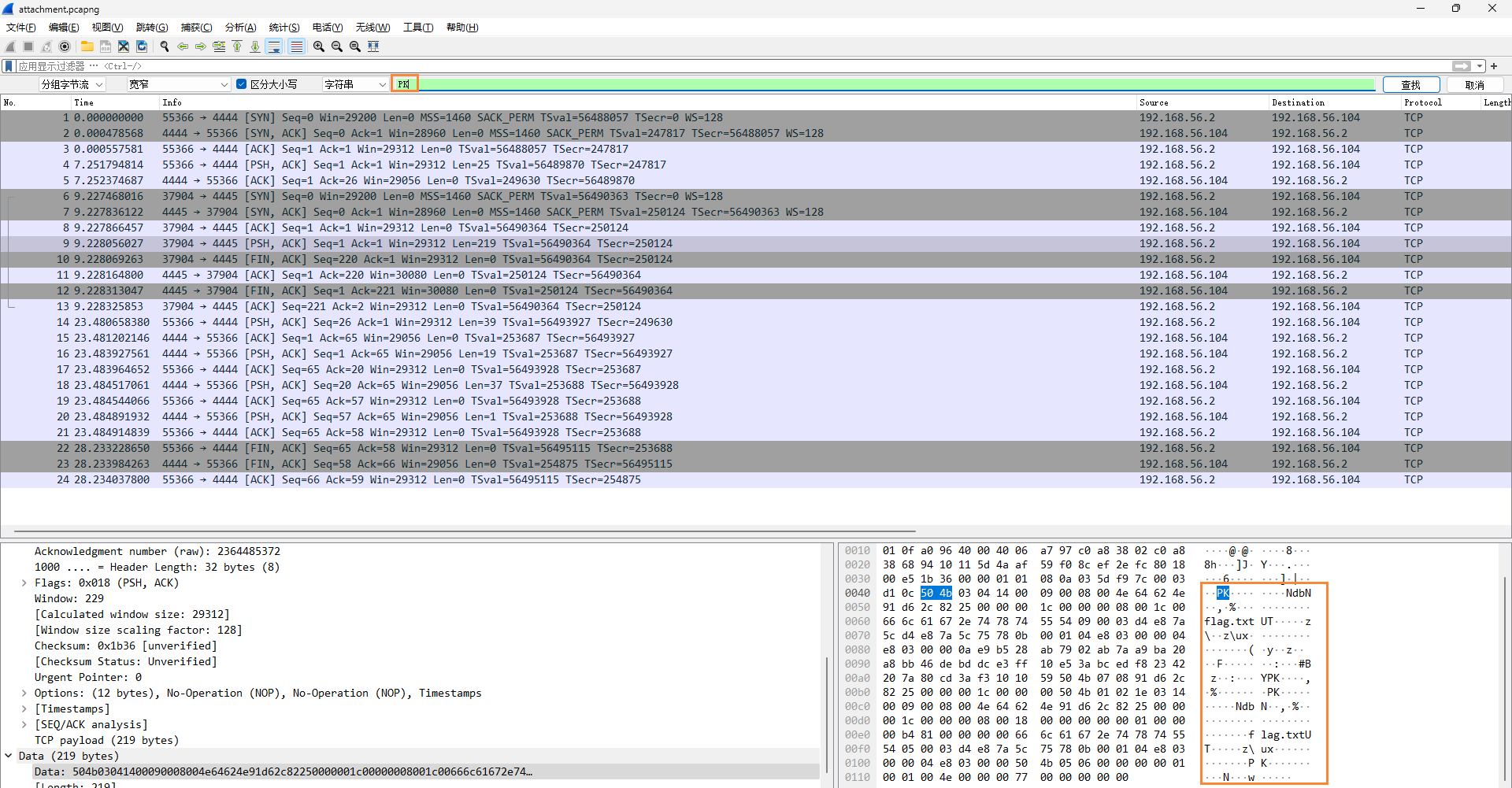Screen dimensions: 1512x788
Task: Click the resize columns icon
Action: [373, 46]
